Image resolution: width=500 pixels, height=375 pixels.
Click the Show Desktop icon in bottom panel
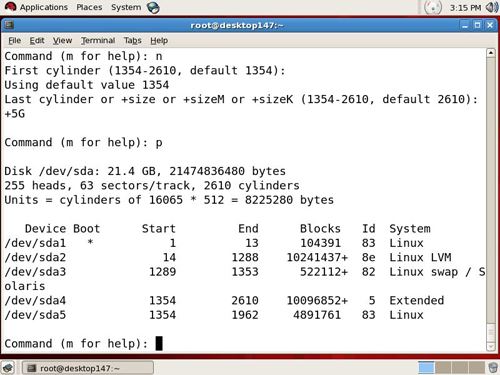click(x=8, y=368)
